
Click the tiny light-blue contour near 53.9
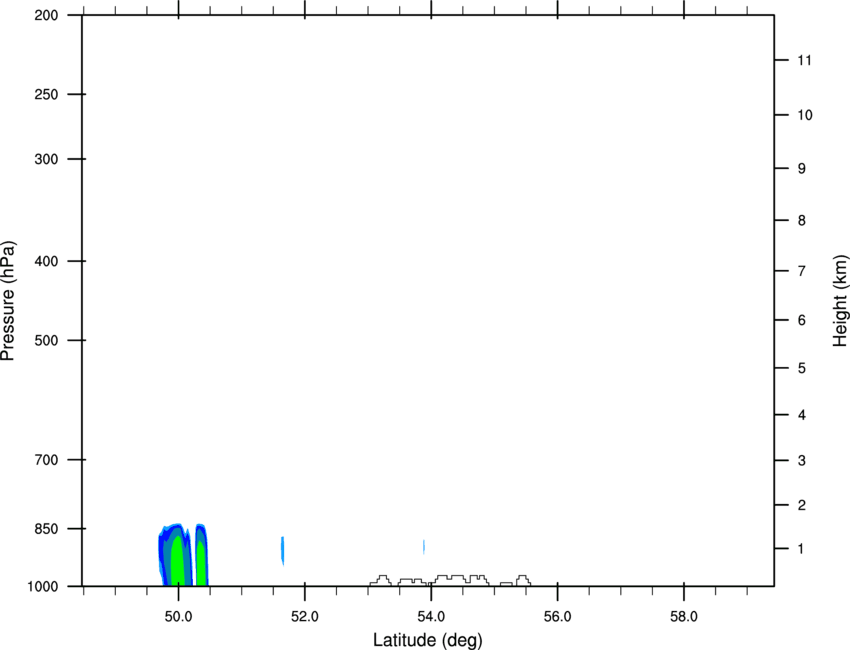point(423,546)
